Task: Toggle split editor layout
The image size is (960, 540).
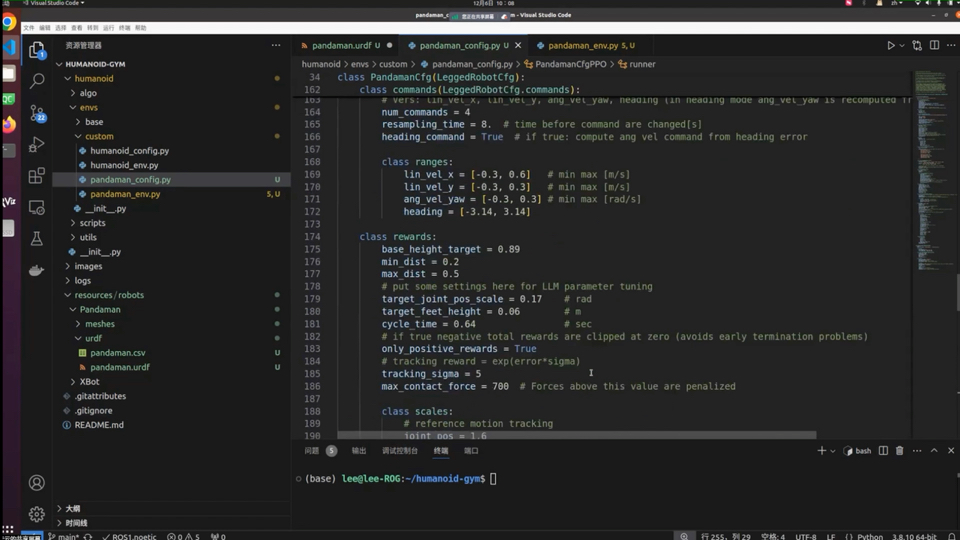Action: (934, 46)
